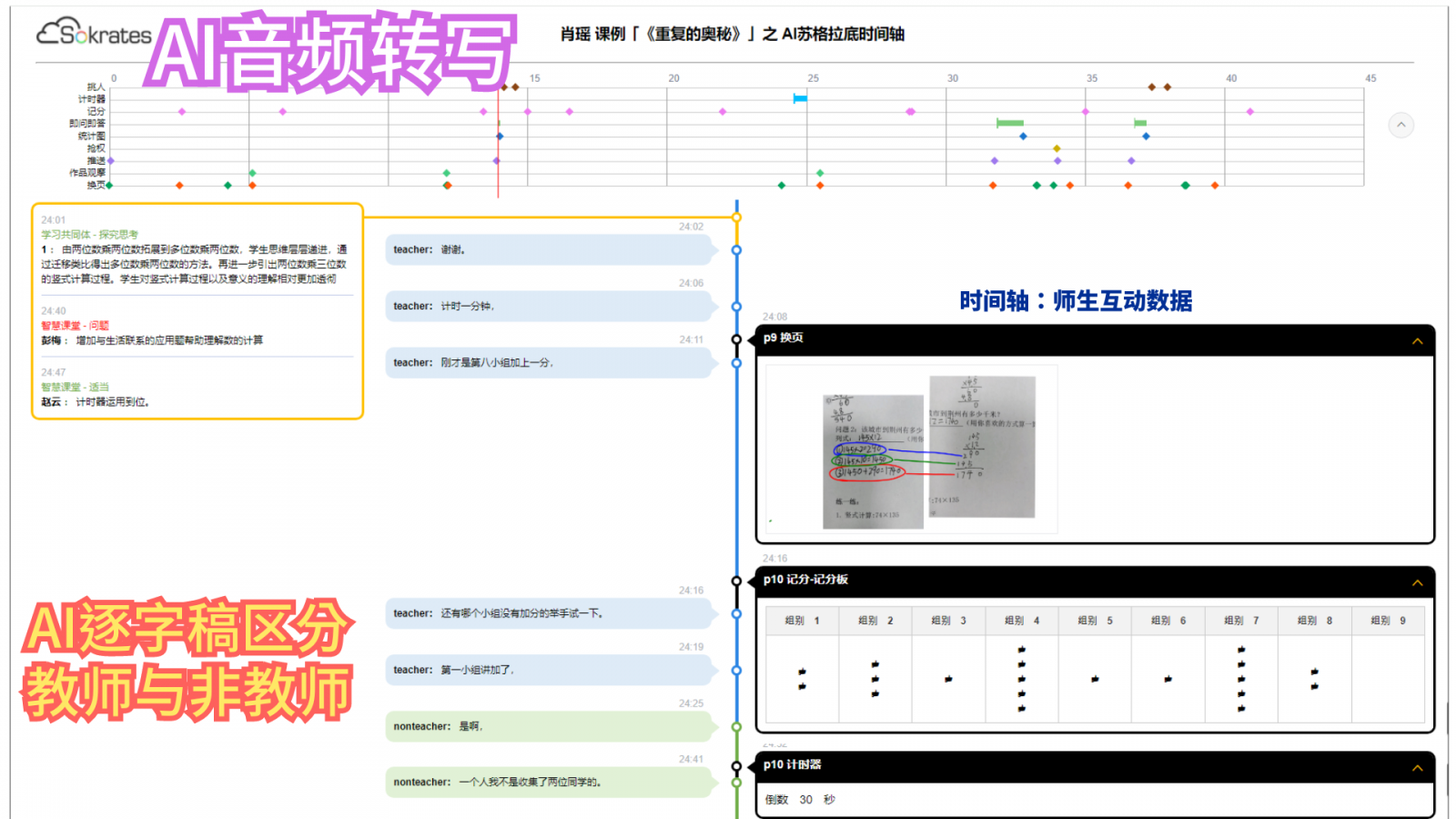Click the Sokrates cloud logo
The height and width of the screenshot is (819, 1456).
[93, 33]
